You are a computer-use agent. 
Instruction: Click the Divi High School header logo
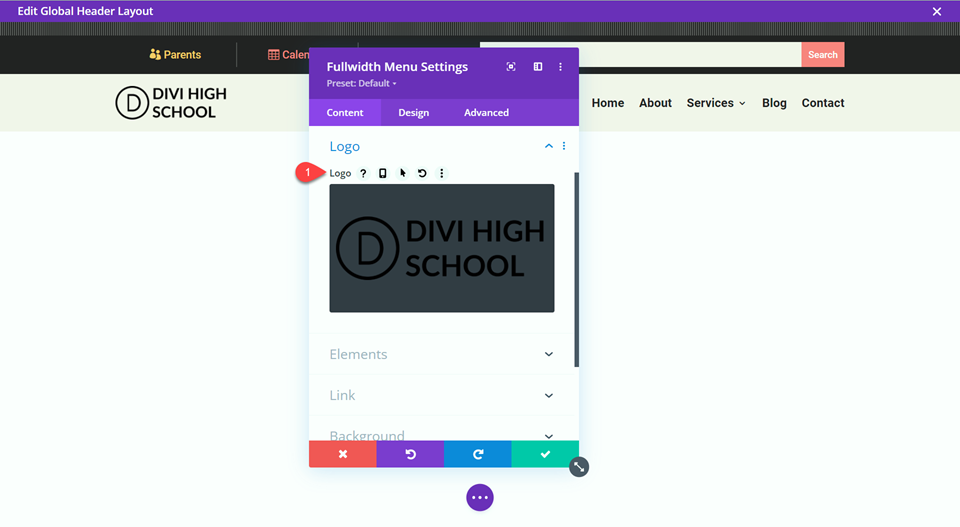tap(171, 103)
